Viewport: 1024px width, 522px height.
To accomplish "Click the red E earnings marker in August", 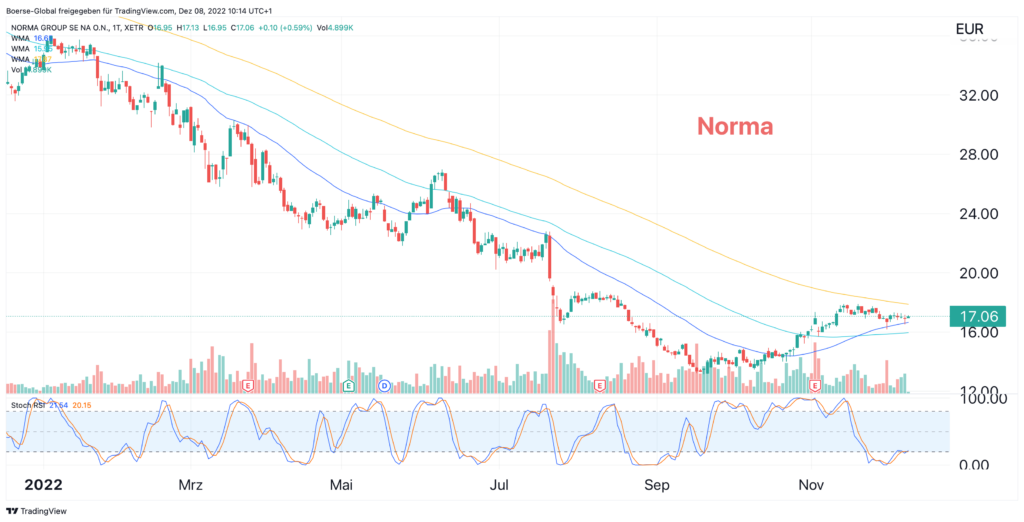I will click(x=600, y=386).
